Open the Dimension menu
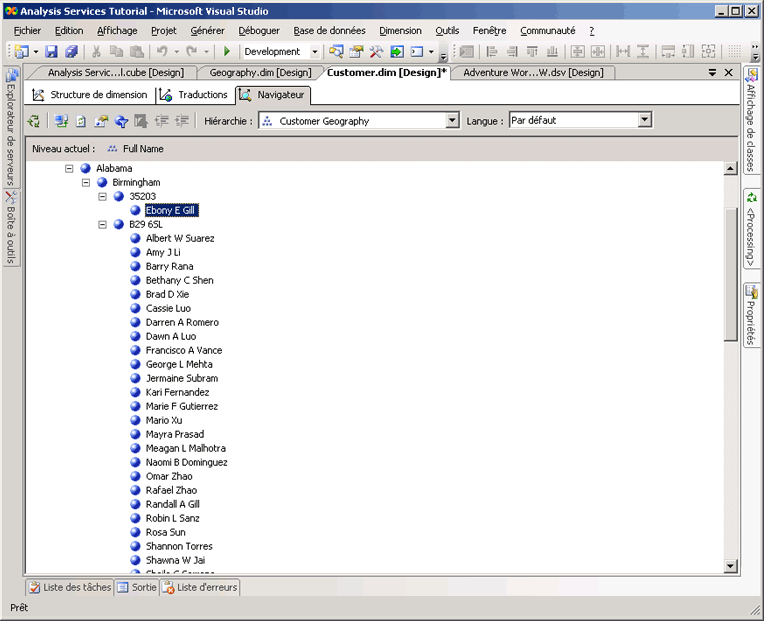This screenshot has width=764, height=621. (x=401, y=31)
